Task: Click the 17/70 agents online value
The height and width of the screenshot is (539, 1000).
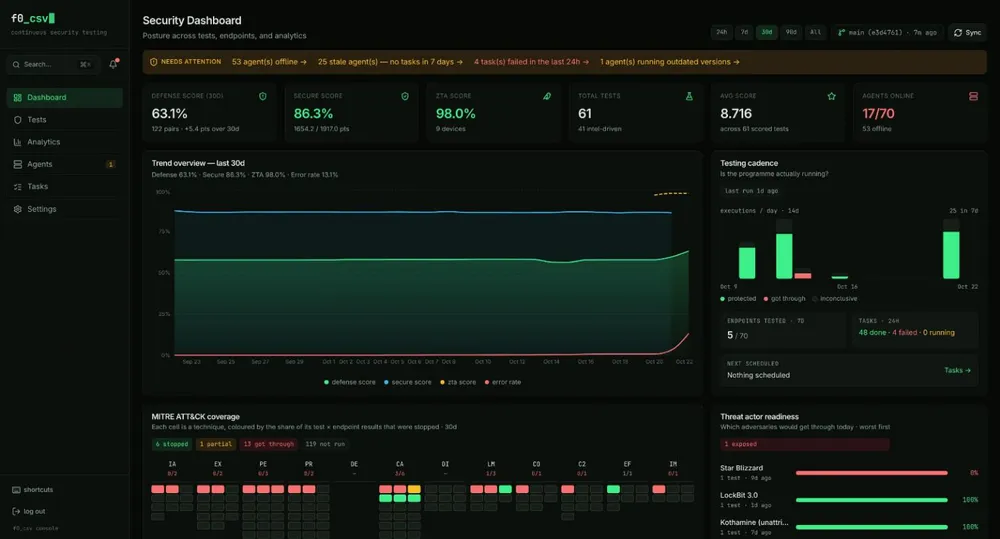Action: tap(878, 114)
